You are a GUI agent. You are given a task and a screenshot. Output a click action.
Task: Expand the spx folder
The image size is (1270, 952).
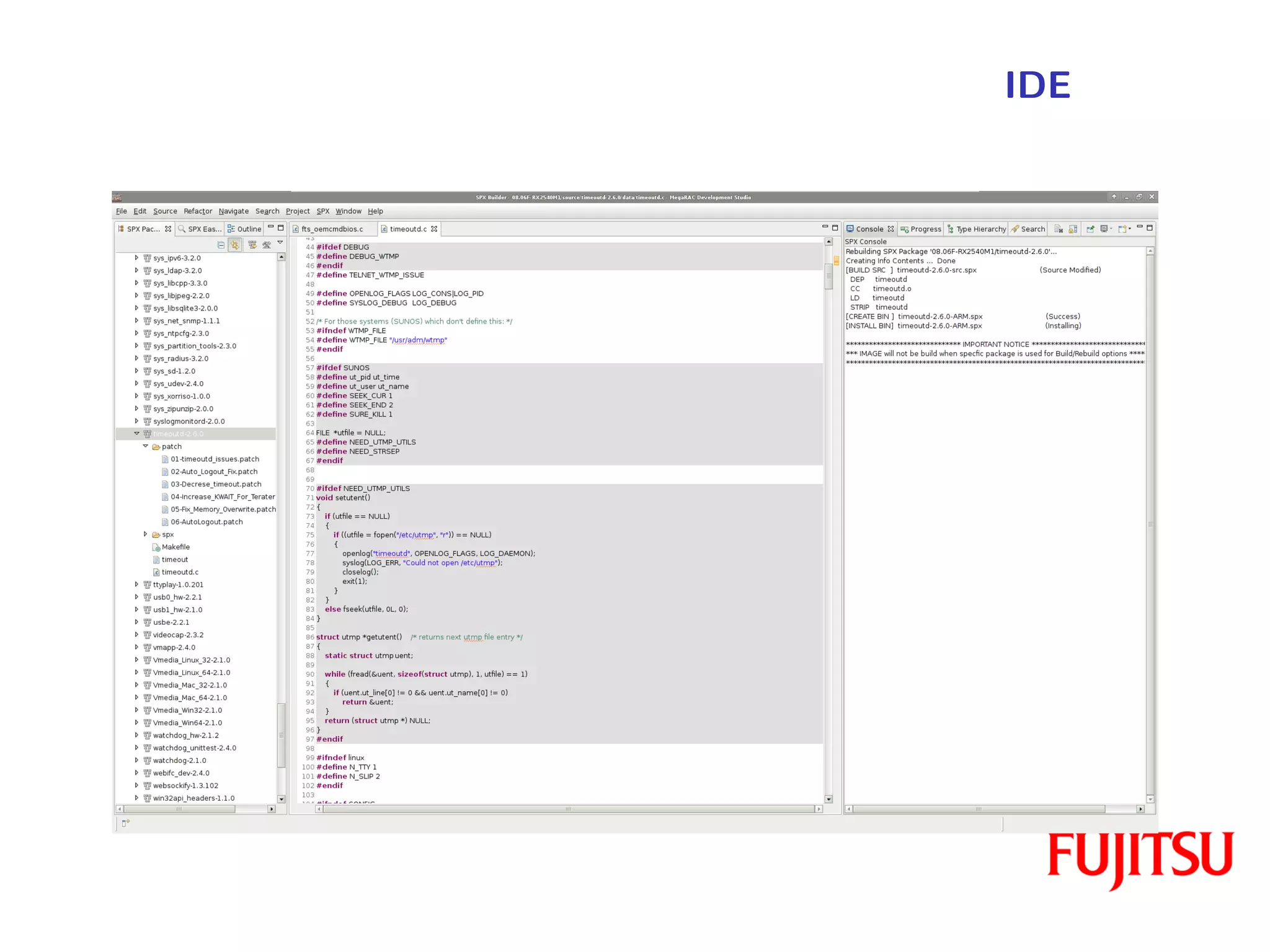[146, 534]
